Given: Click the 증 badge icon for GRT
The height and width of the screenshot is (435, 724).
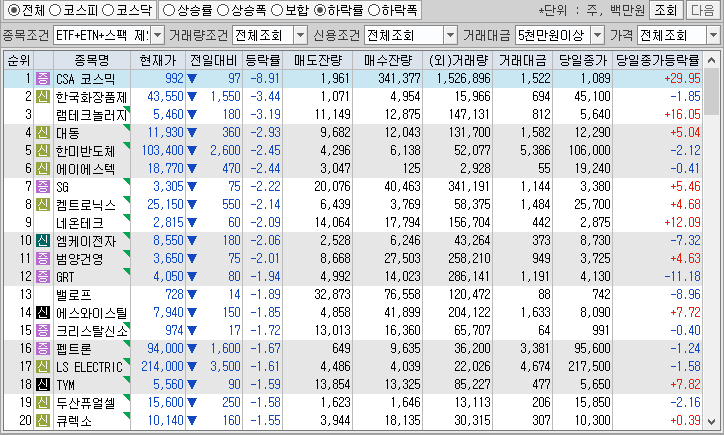Looking at the screenshot, I should pos(43,277).
